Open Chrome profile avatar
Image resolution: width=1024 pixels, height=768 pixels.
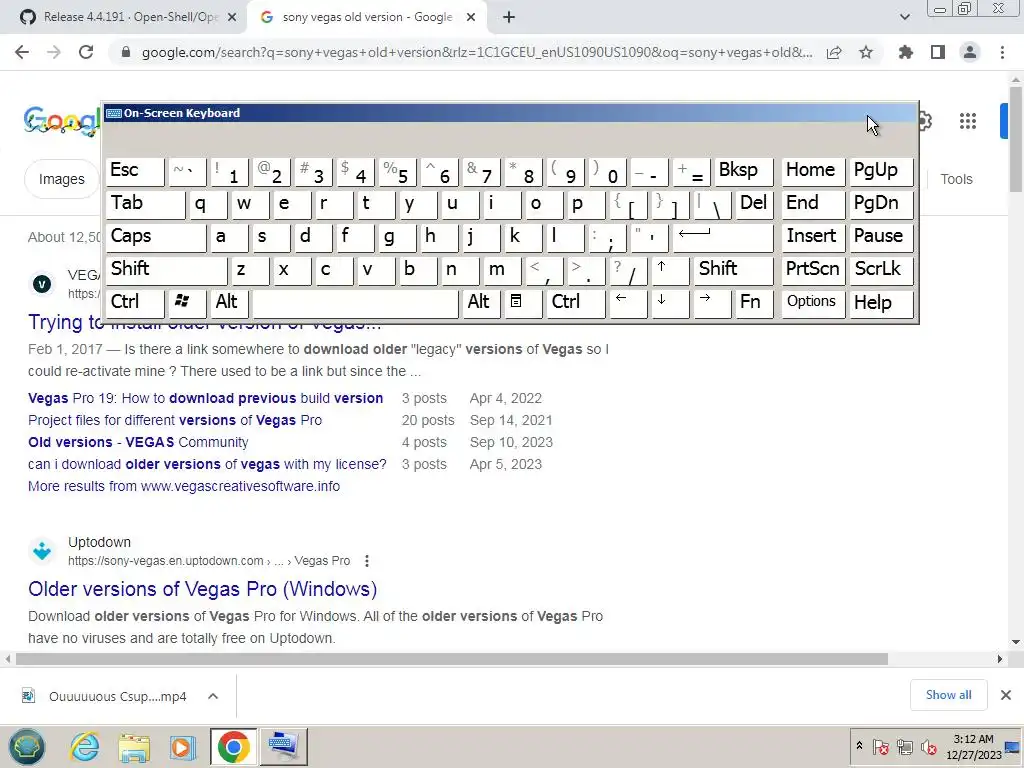point(970,52)
